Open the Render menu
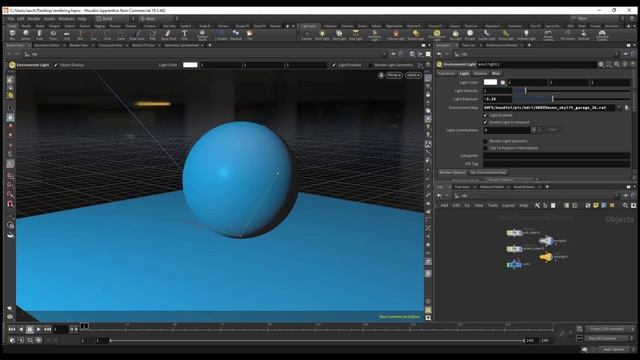This screenshot has height=360, width=640. pyautogui.click(x=34, y=19)
